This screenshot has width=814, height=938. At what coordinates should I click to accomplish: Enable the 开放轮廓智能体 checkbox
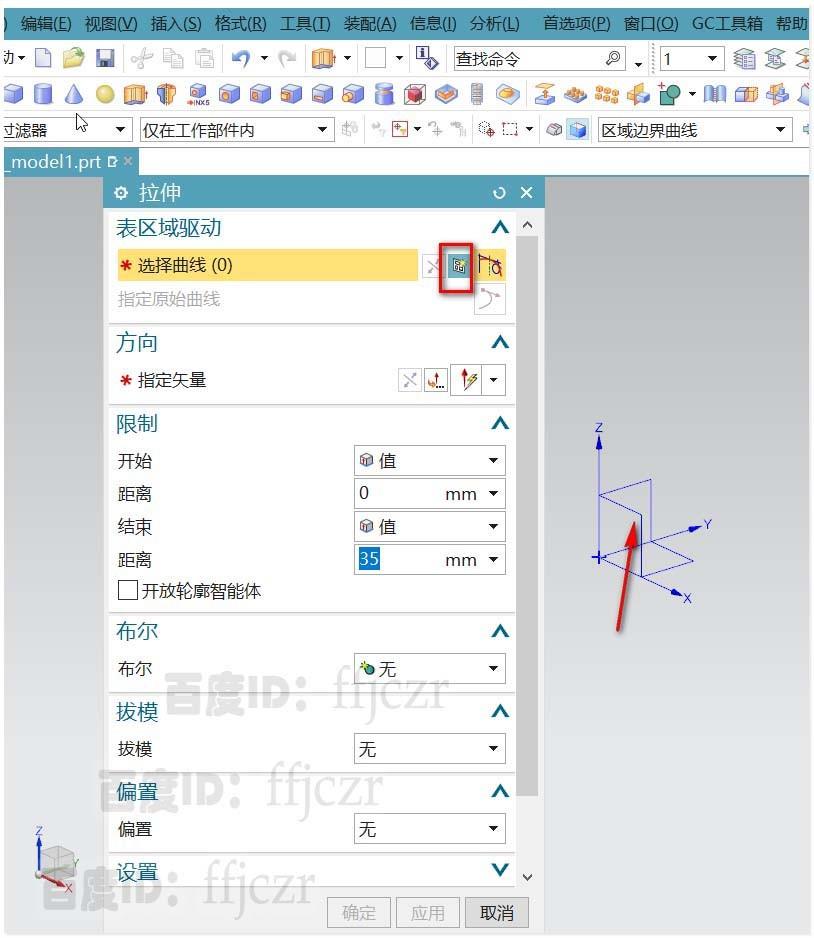(x=127, y=591)
